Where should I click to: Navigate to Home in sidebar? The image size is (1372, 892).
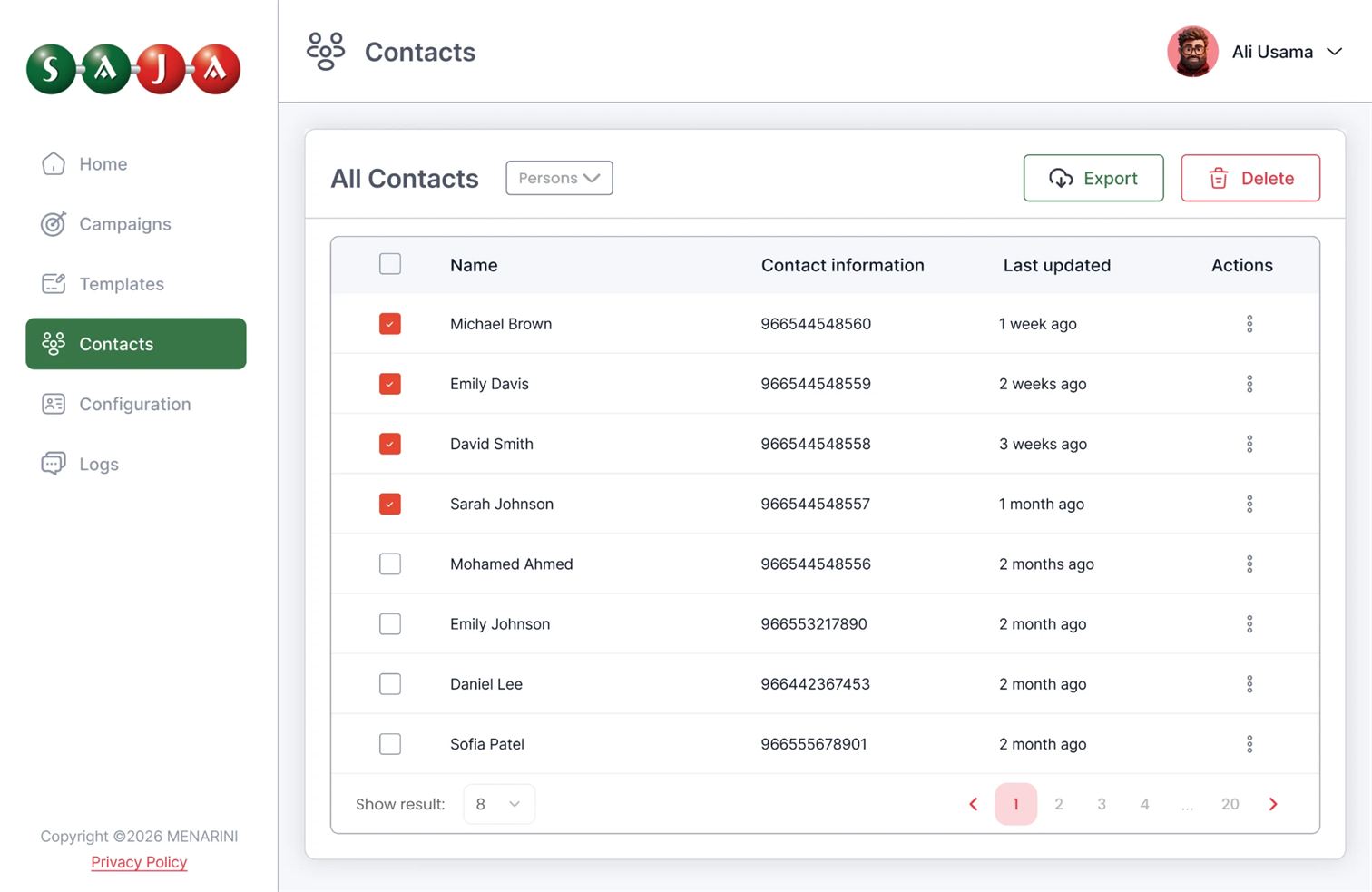point(136,164)
